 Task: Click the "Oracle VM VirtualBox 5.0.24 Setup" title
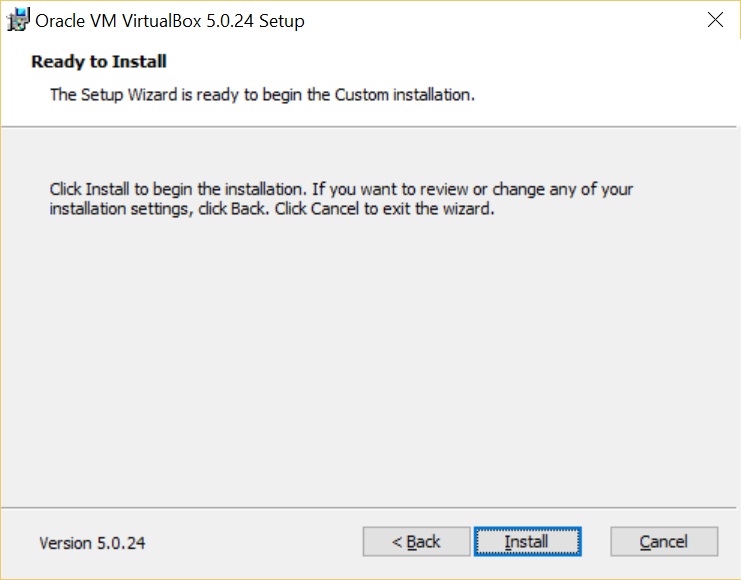tap(170, 20)
